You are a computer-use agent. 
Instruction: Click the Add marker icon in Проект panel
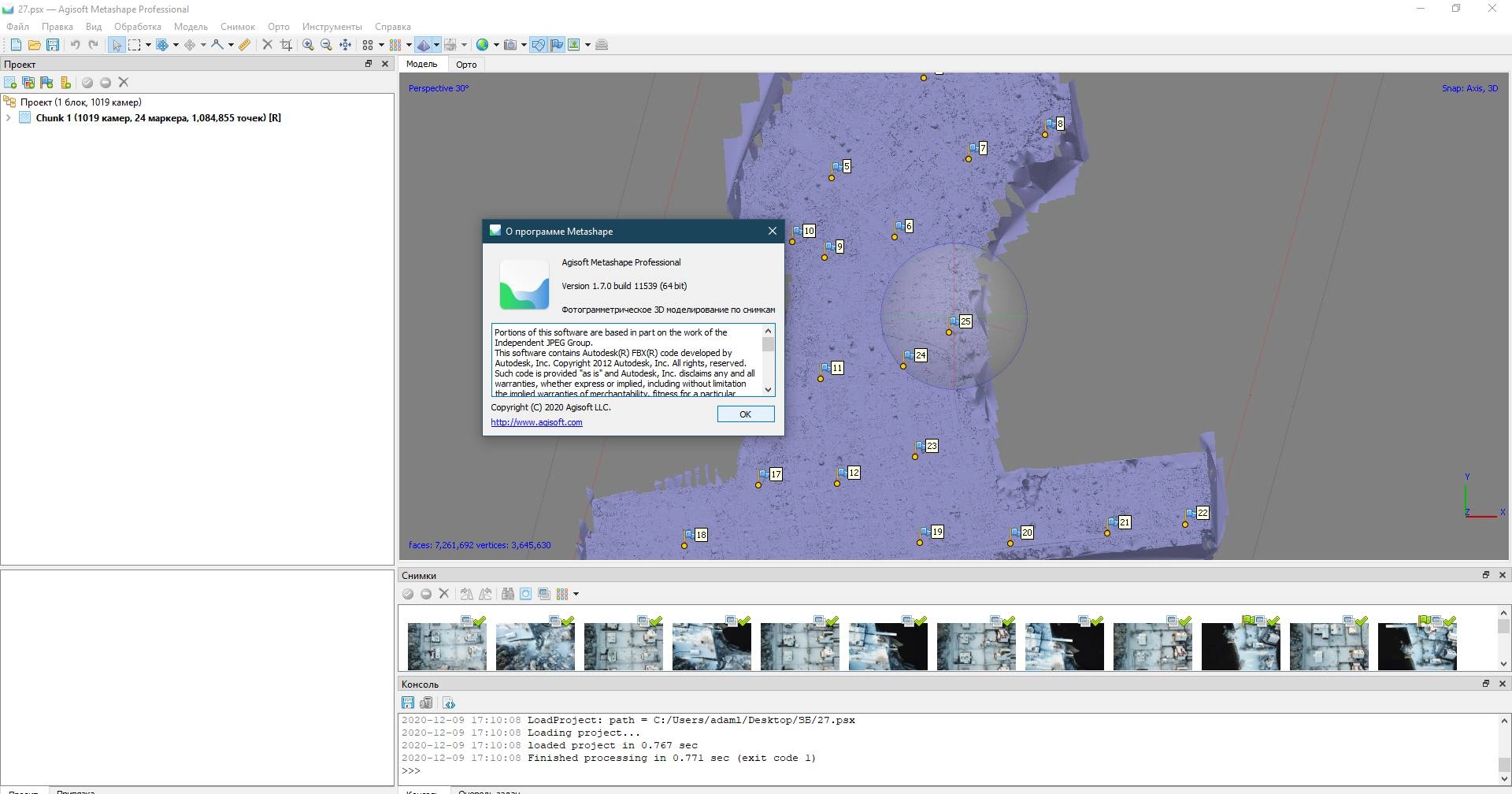point(46,83)
